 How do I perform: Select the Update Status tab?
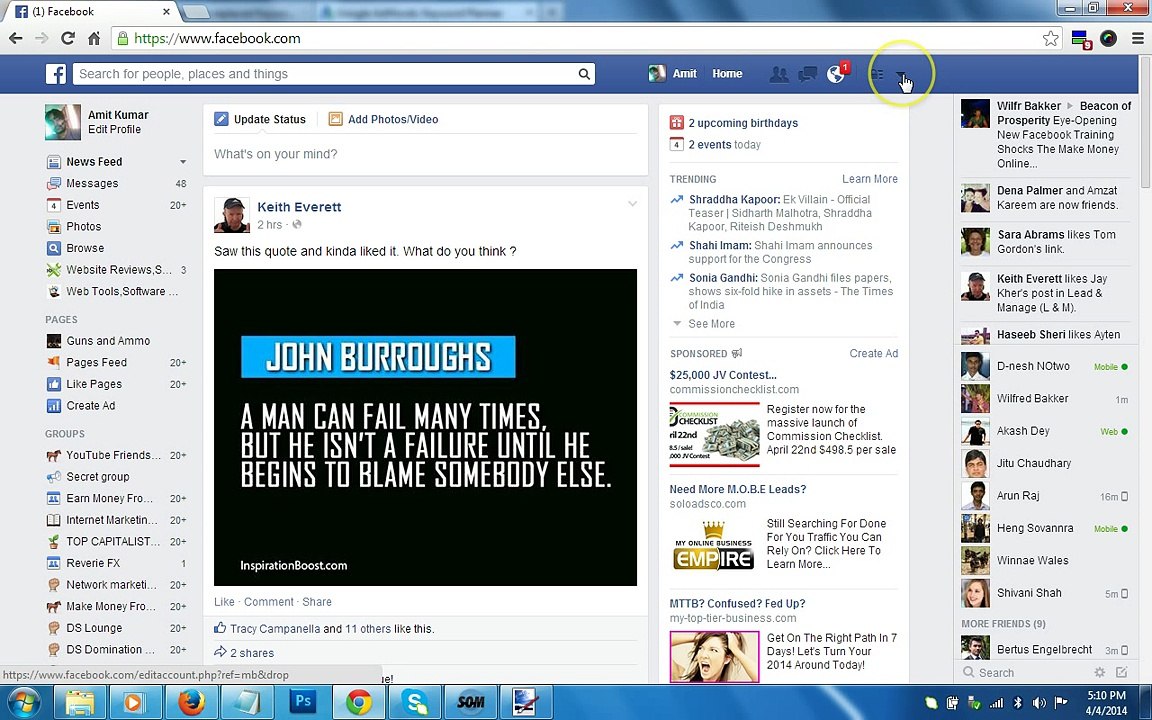coord(260,119)
